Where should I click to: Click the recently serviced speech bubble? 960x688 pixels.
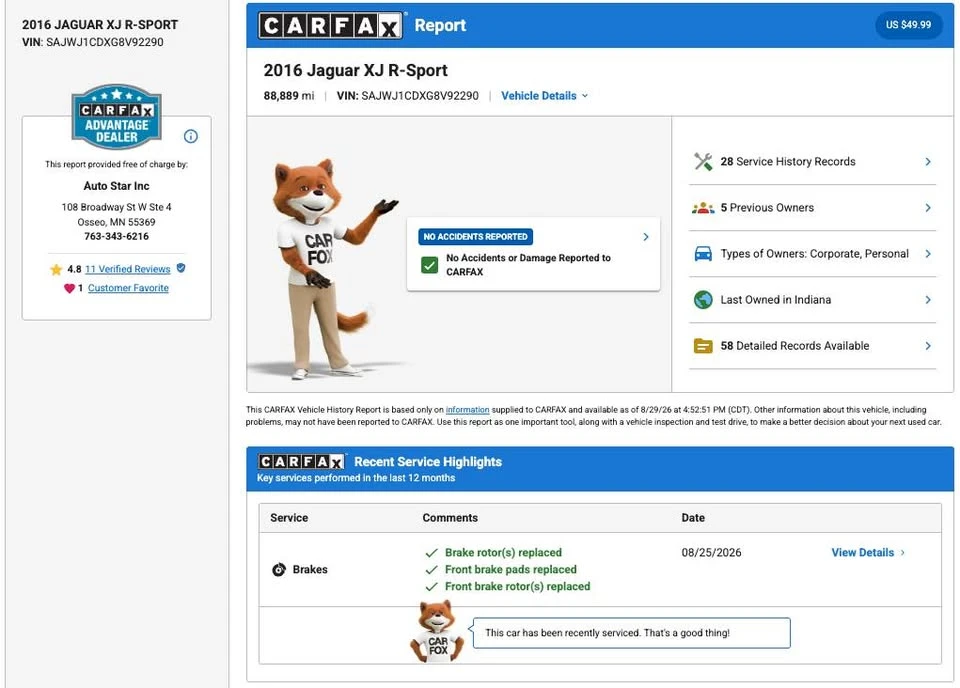[x=631, y=633]
